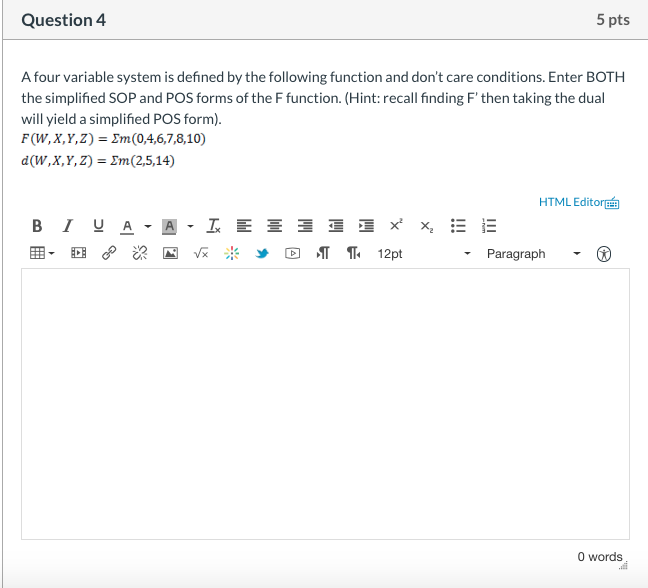Open the Paragraph format dropdown

[534, 253]
